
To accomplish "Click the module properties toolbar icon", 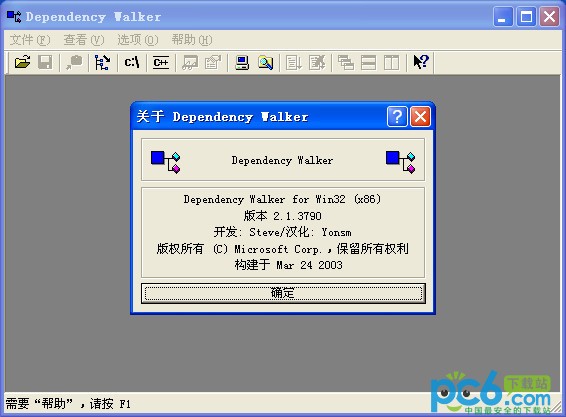I will pyautogui.click(x=213, y=62).
